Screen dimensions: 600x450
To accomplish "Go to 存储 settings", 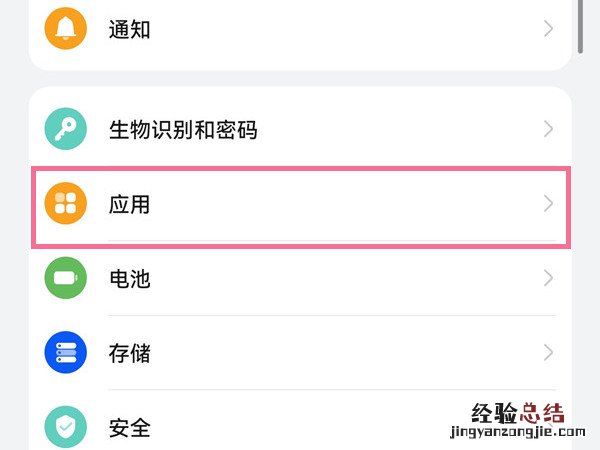I will point(129,353).
